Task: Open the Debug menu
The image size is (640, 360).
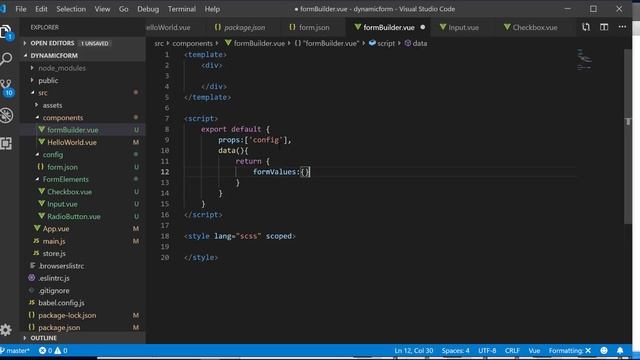Action: [x=148, y=9]
